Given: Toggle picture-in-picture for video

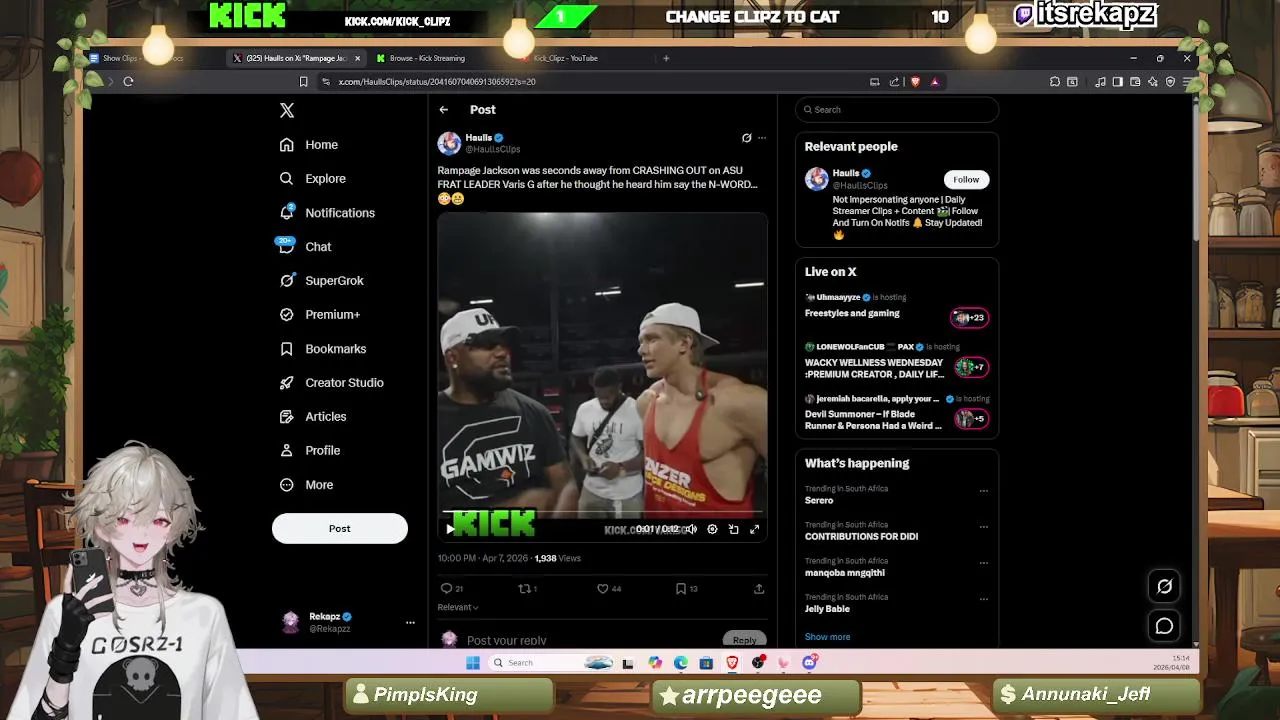Looking at the screenshot, I should pos(733,529).
